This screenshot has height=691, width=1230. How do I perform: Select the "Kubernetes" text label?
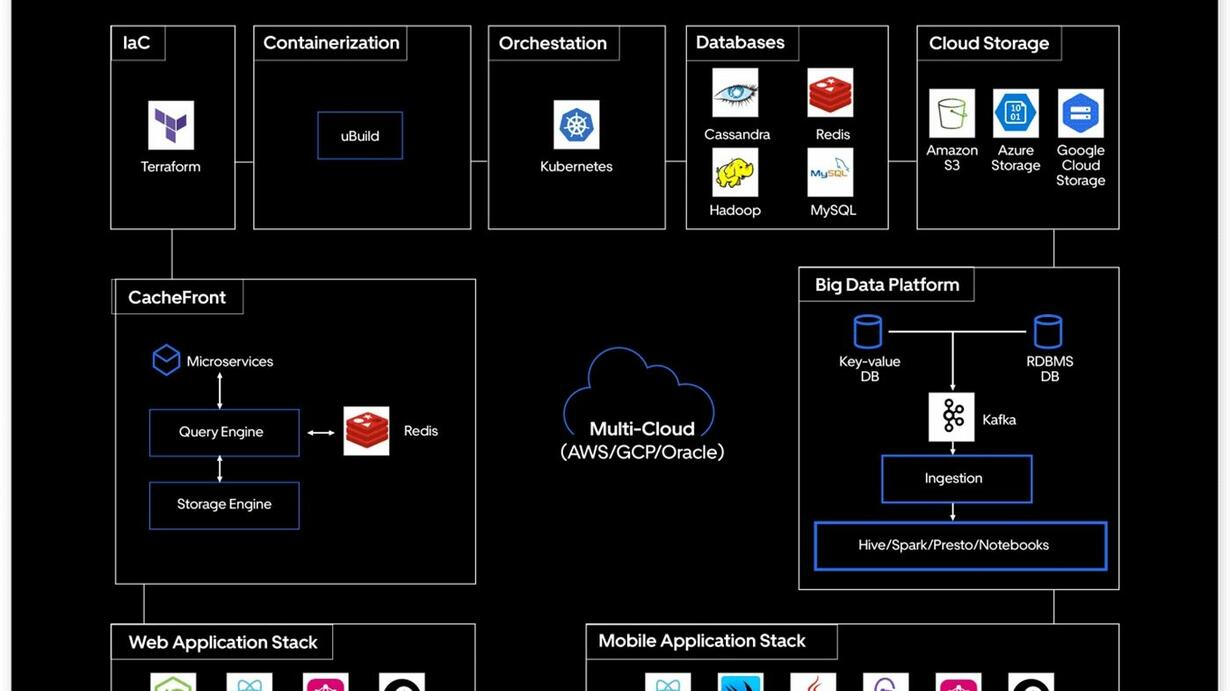(576, 167)
